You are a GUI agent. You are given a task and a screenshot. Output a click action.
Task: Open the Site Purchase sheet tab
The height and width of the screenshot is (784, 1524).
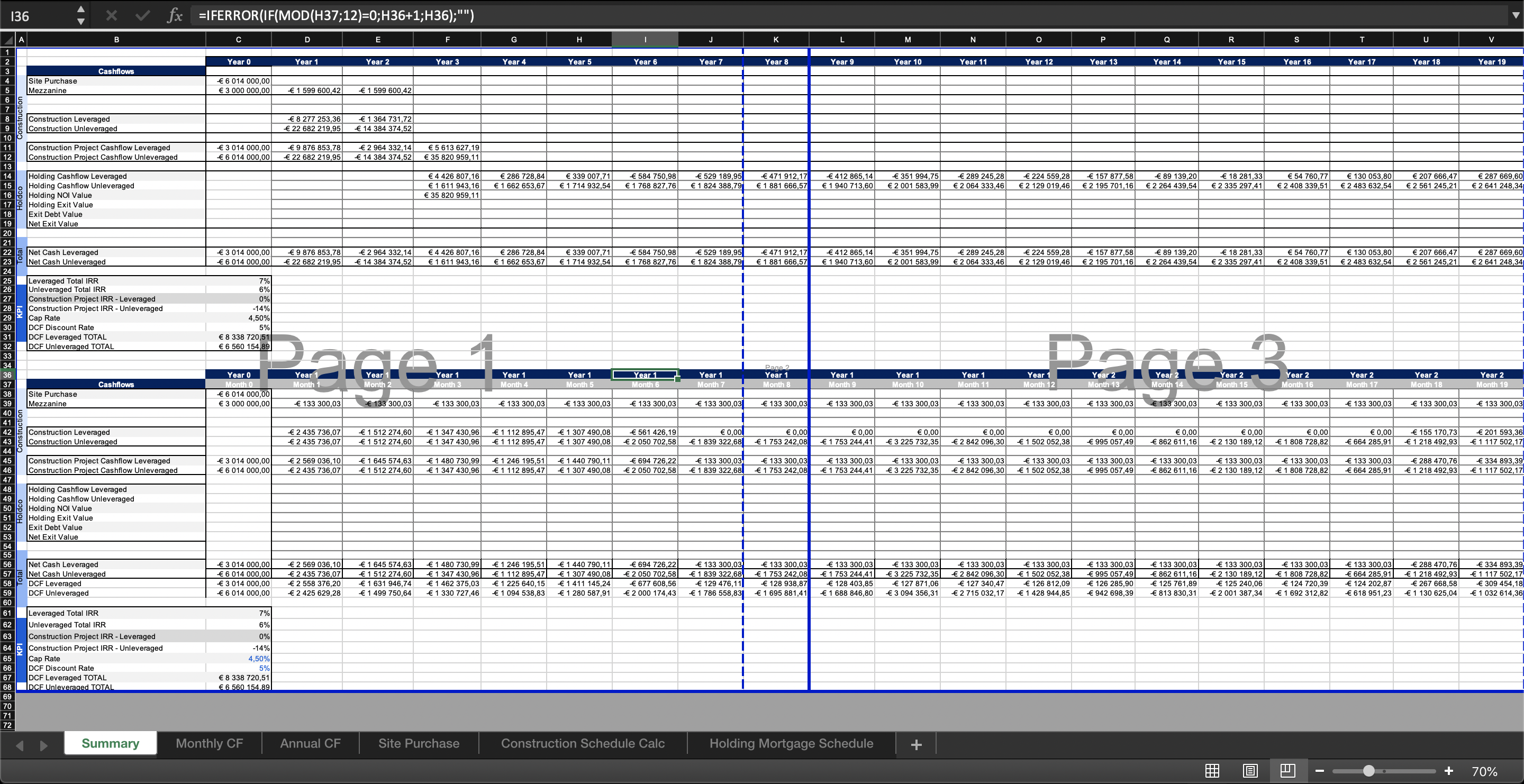419,743
